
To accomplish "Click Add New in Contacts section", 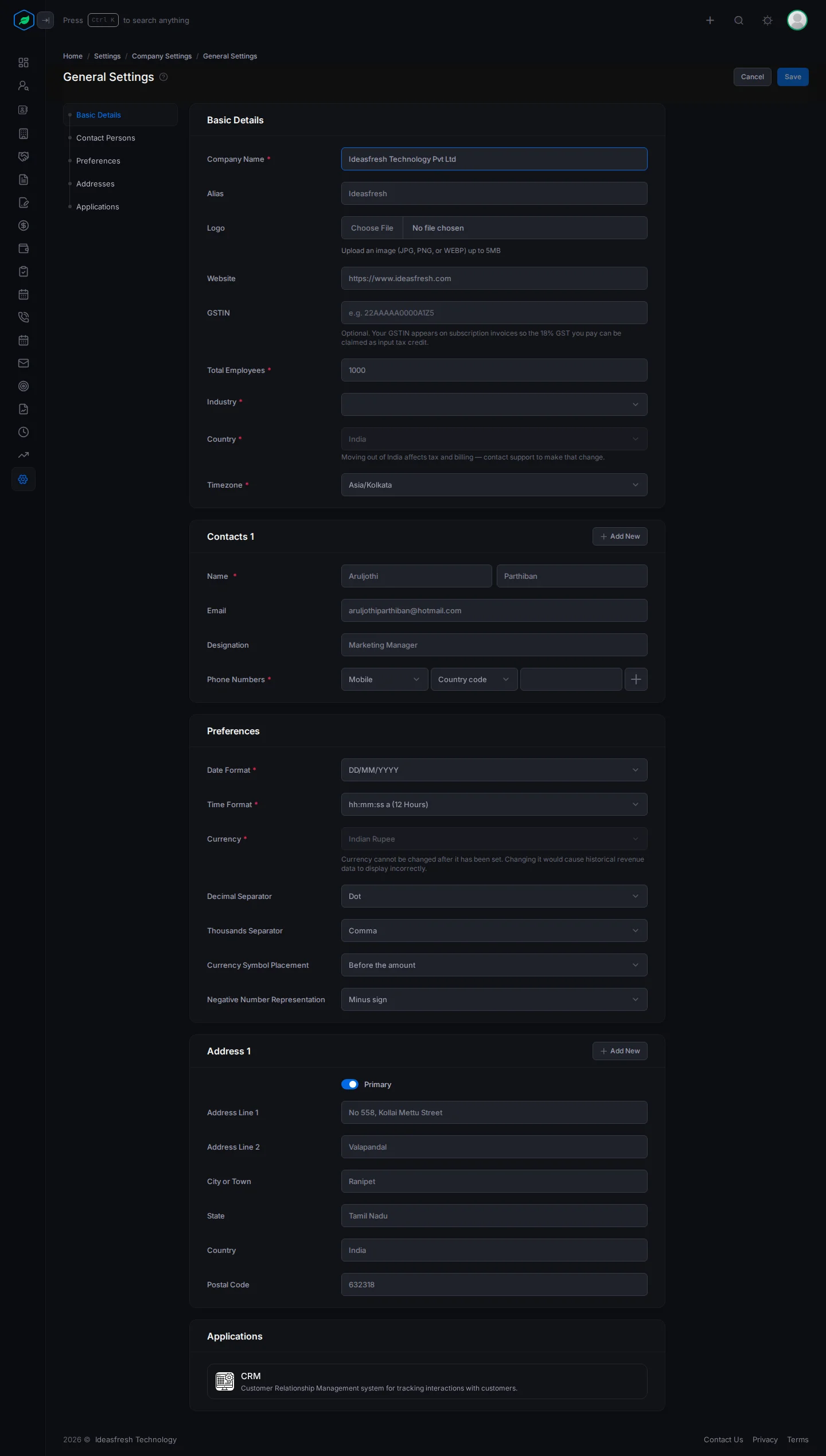I will point(620,536).
